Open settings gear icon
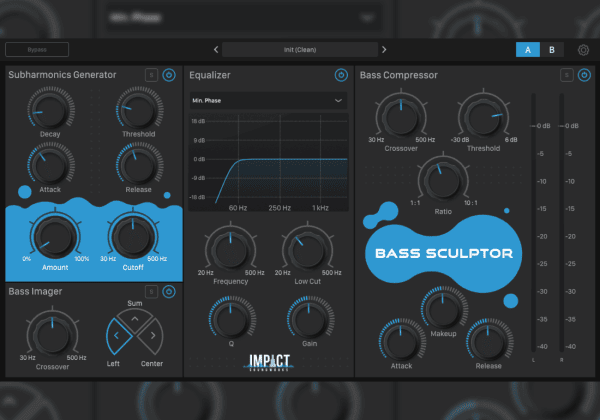 pyautogui.click(x=583, y=50)
